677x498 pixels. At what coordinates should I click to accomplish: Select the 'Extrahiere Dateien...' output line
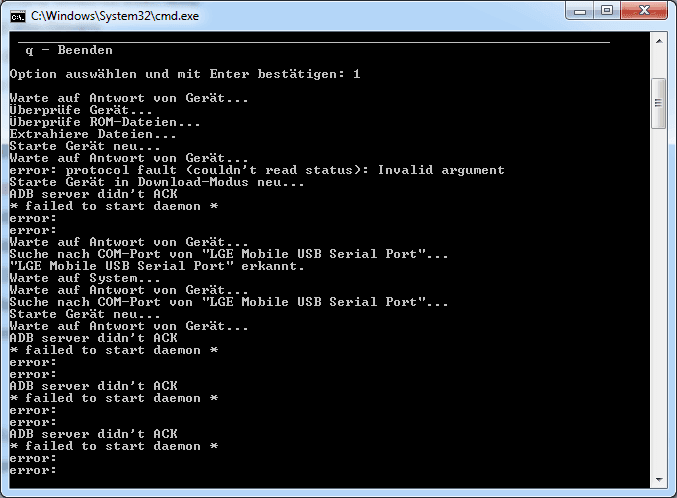coord(93,134)
